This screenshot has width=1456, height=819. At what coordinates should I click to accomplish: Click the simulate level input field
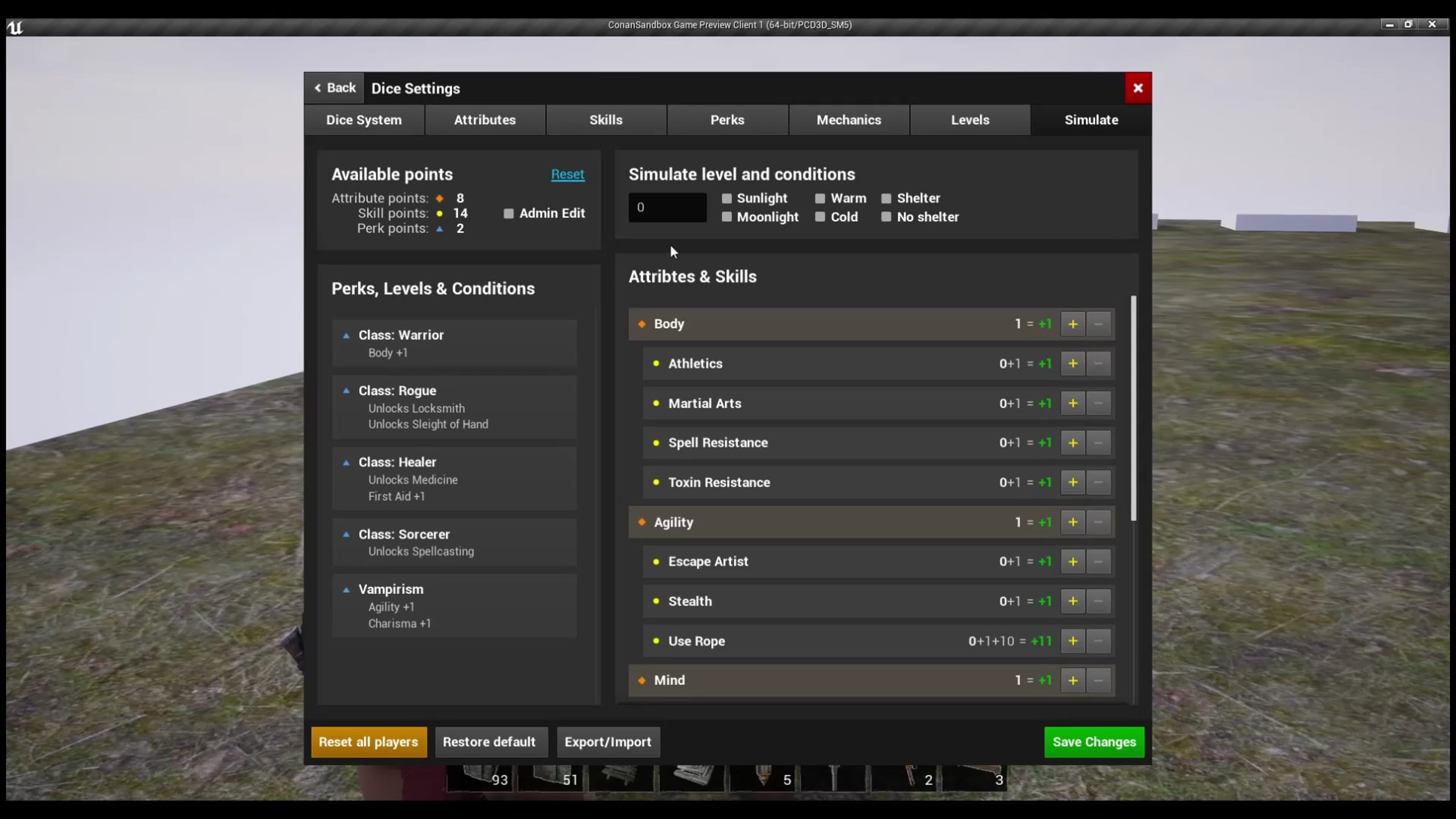667,207
